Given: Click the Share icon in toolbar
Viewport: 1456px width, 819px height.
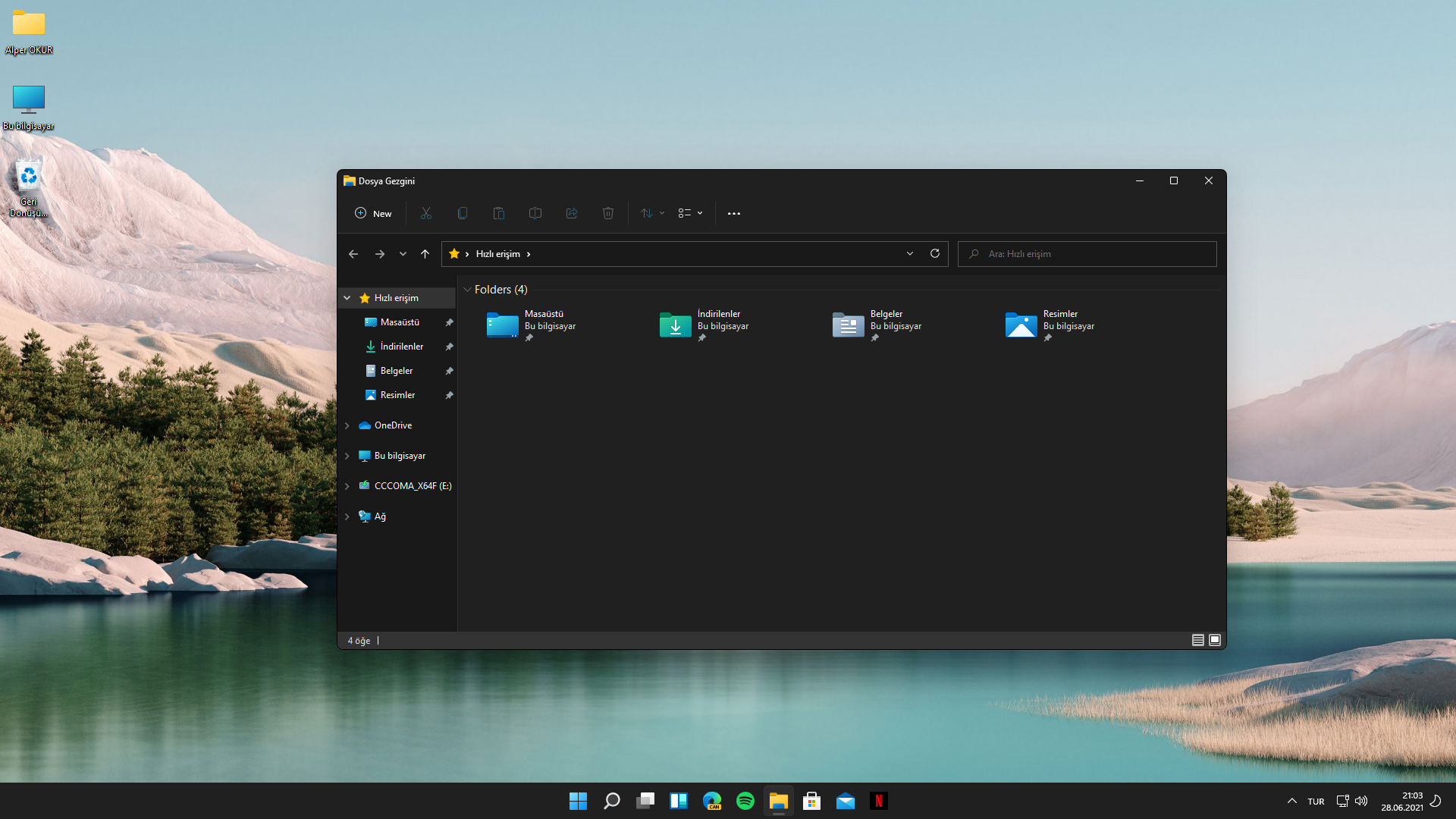Looking at the screenshot, I should (572, 213).
